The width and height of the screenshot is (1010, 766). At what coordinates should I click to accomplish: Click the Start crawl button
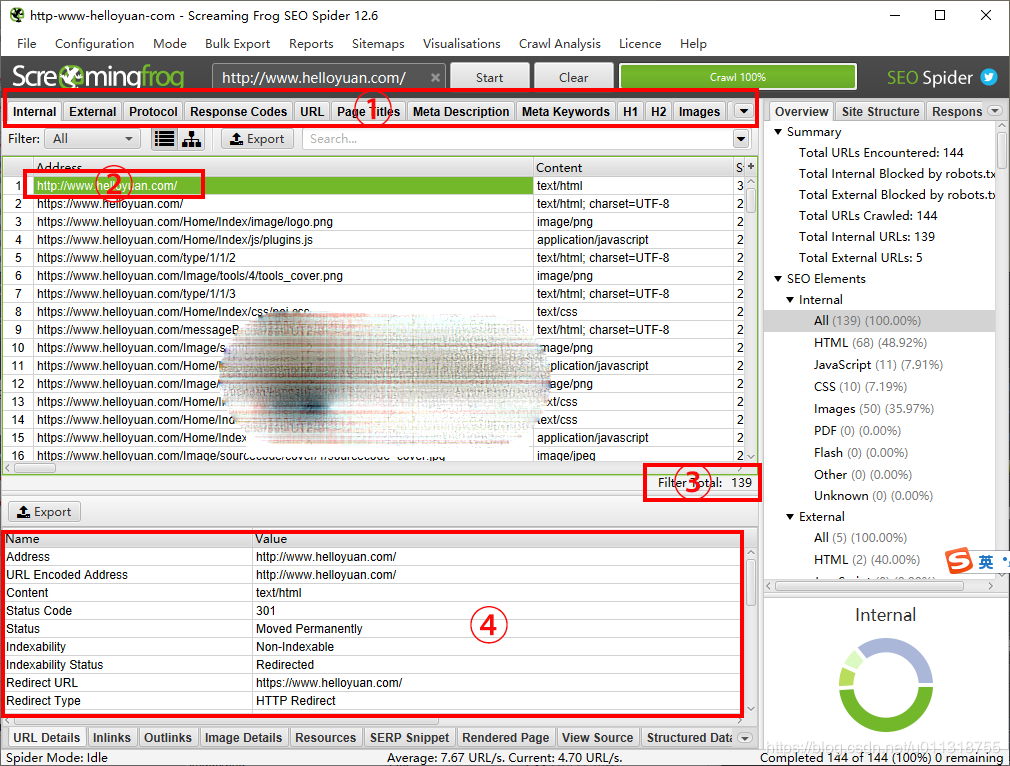490,77
